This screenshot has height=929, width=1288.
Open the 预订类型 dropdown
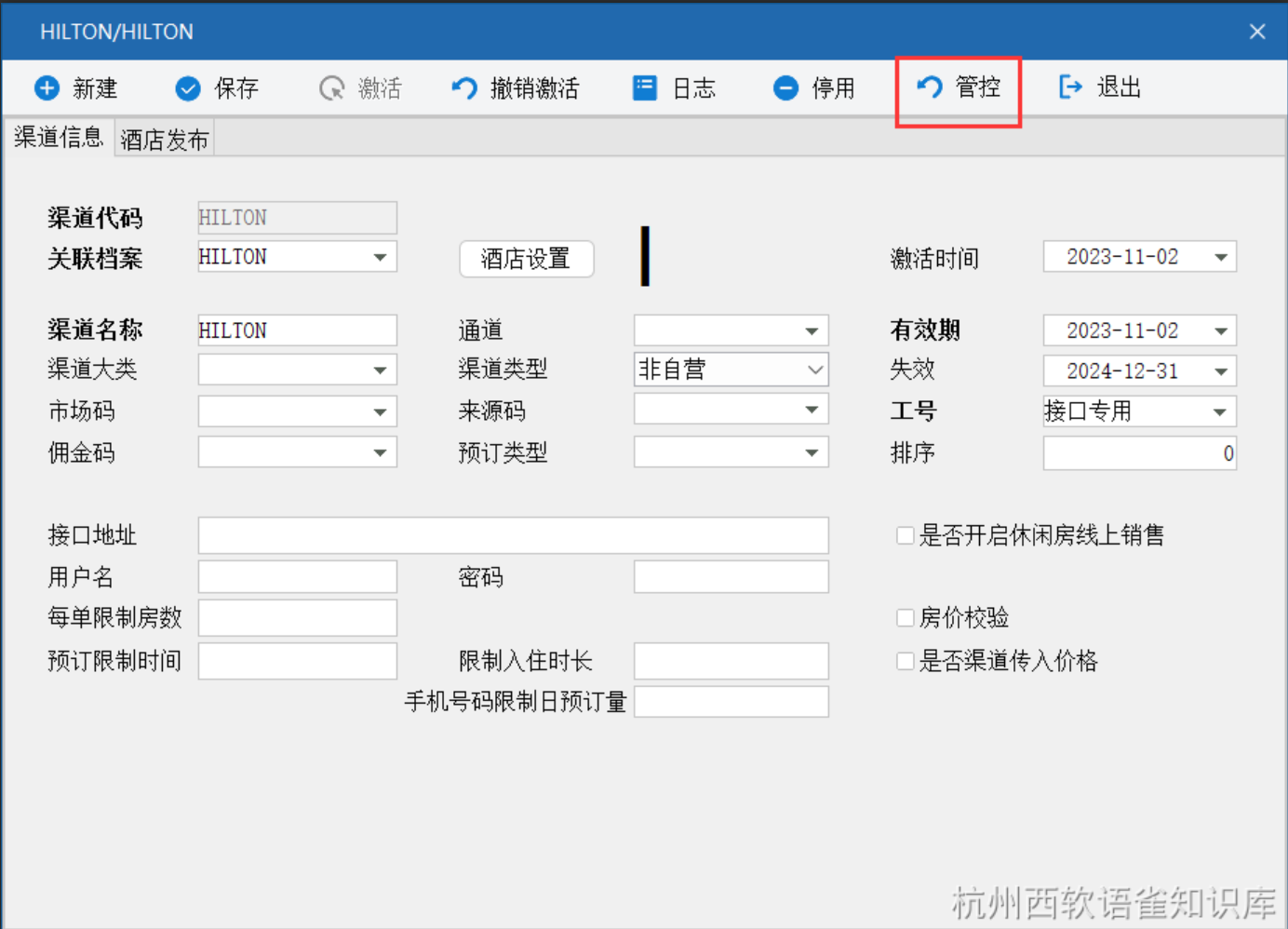click(x=812, y=452)
